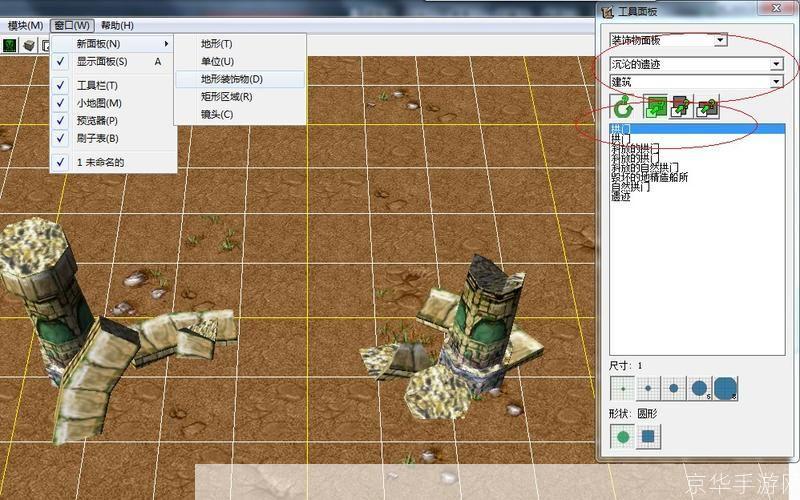Select the second brush size with the small diamond

[648, 389]
